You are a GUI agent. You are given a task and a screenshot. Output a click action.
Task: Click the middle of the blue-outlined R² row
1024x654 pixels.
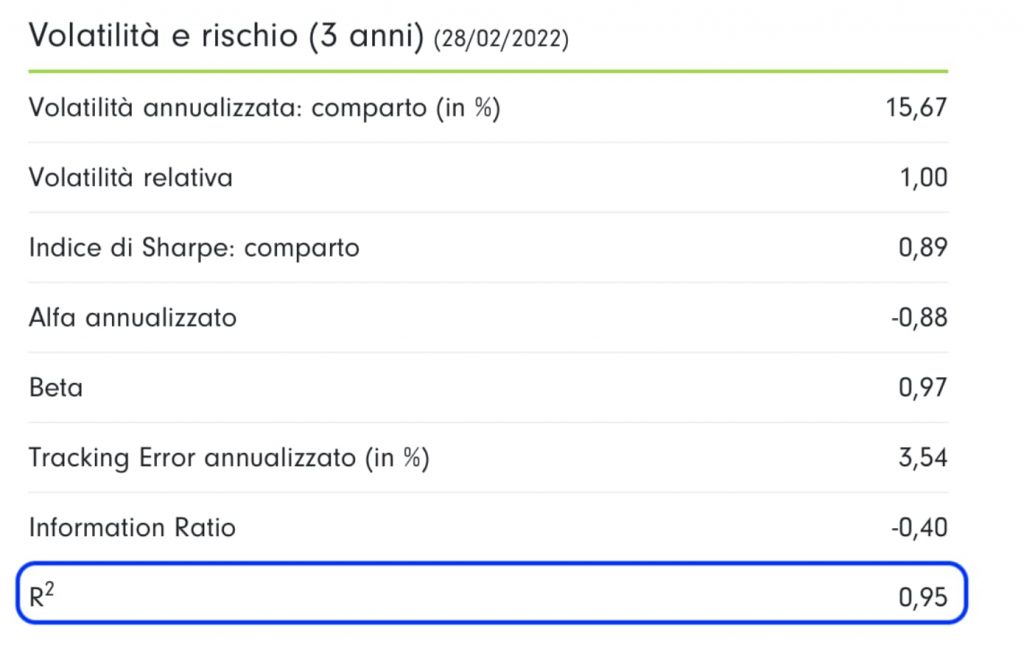[492, 594]
